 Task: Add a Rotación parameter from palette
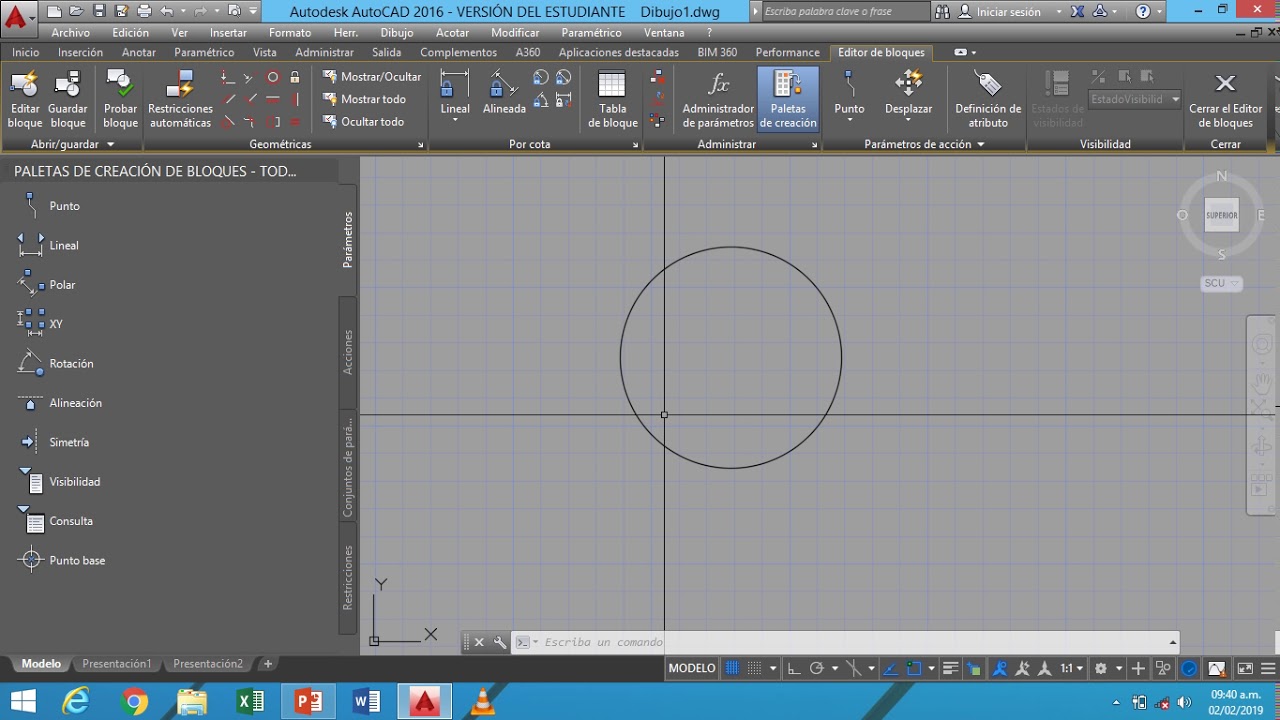[55, 364]
